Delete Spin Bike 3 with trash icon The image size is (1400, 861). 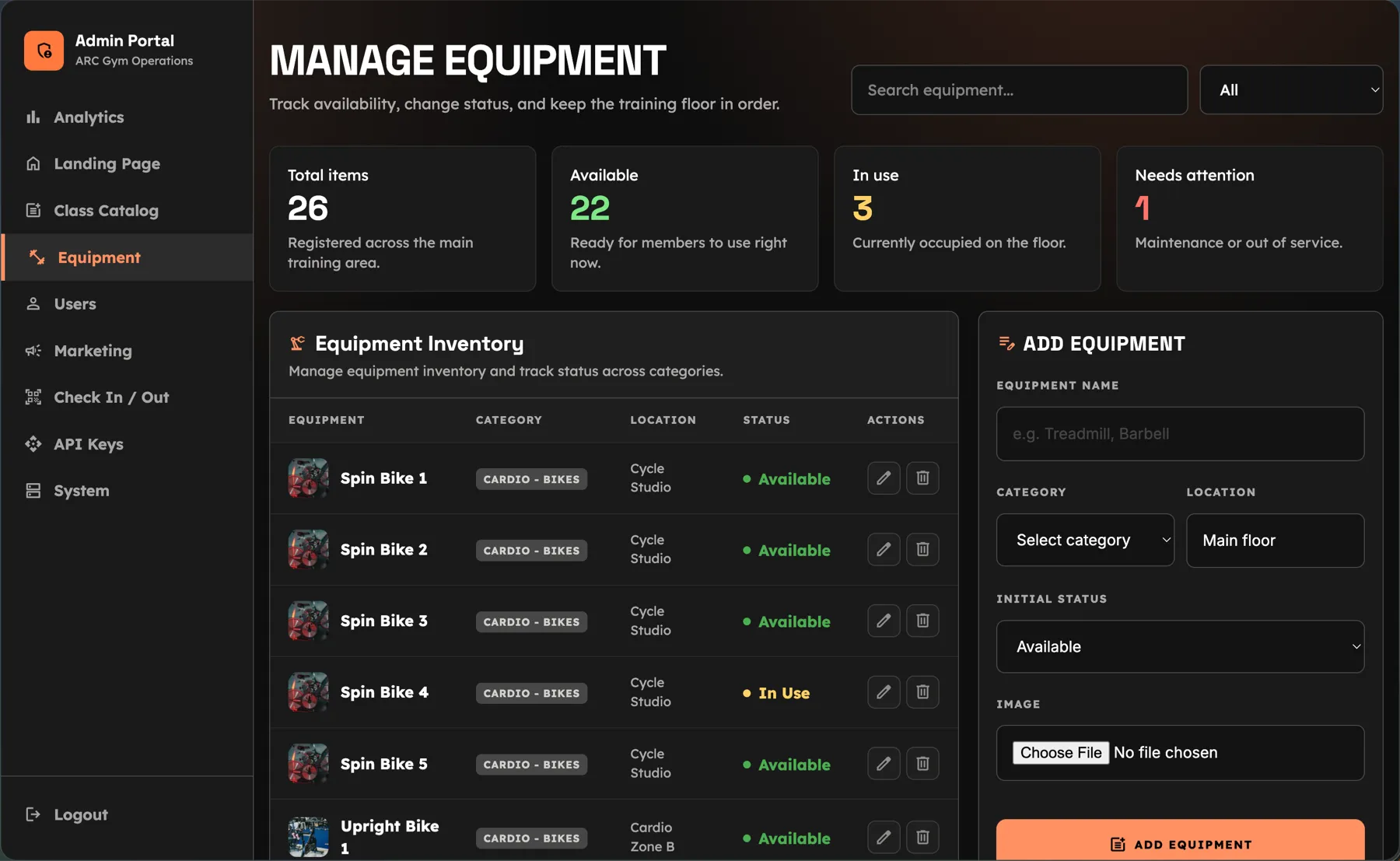point(922,621)
